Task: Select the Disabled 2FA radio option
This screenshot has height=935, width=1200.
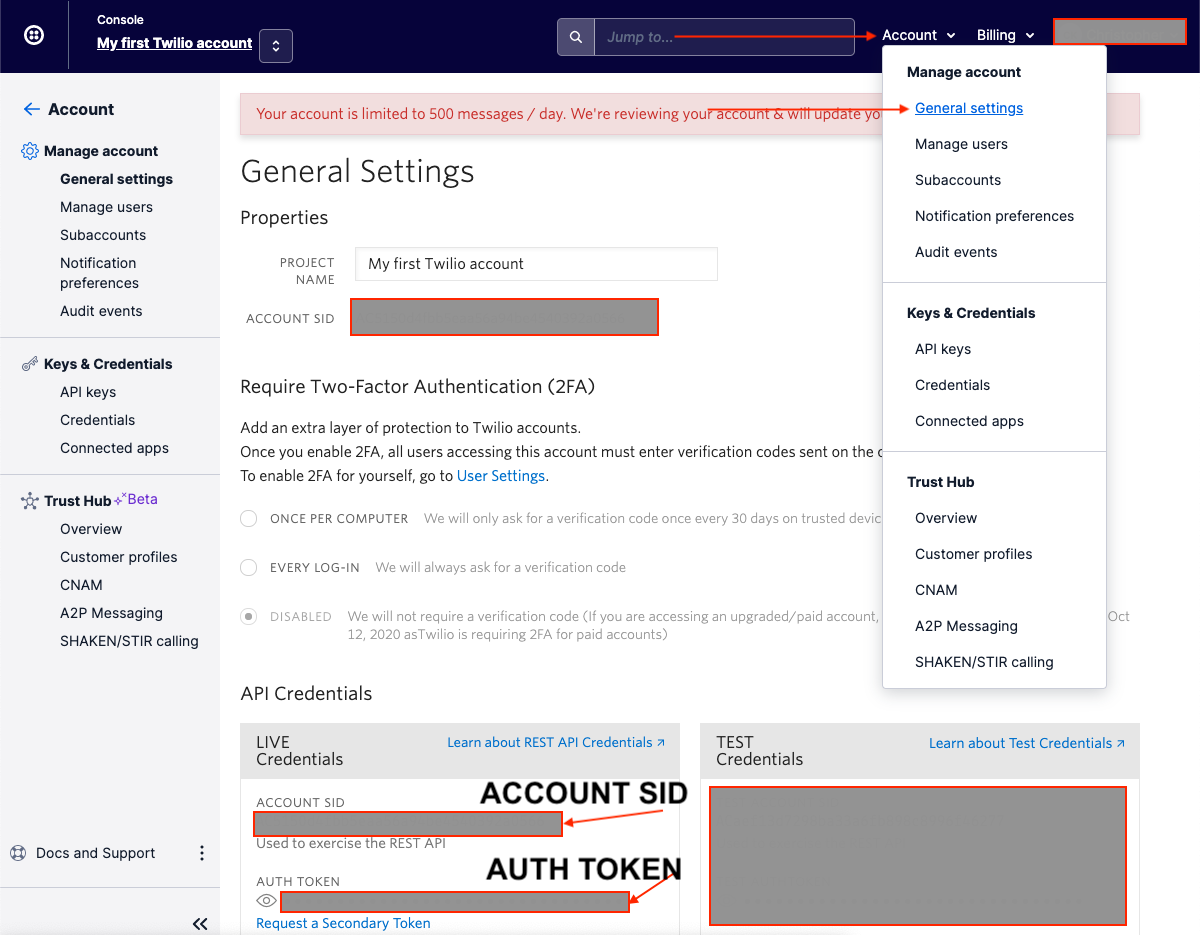Action: coord(249,616)
